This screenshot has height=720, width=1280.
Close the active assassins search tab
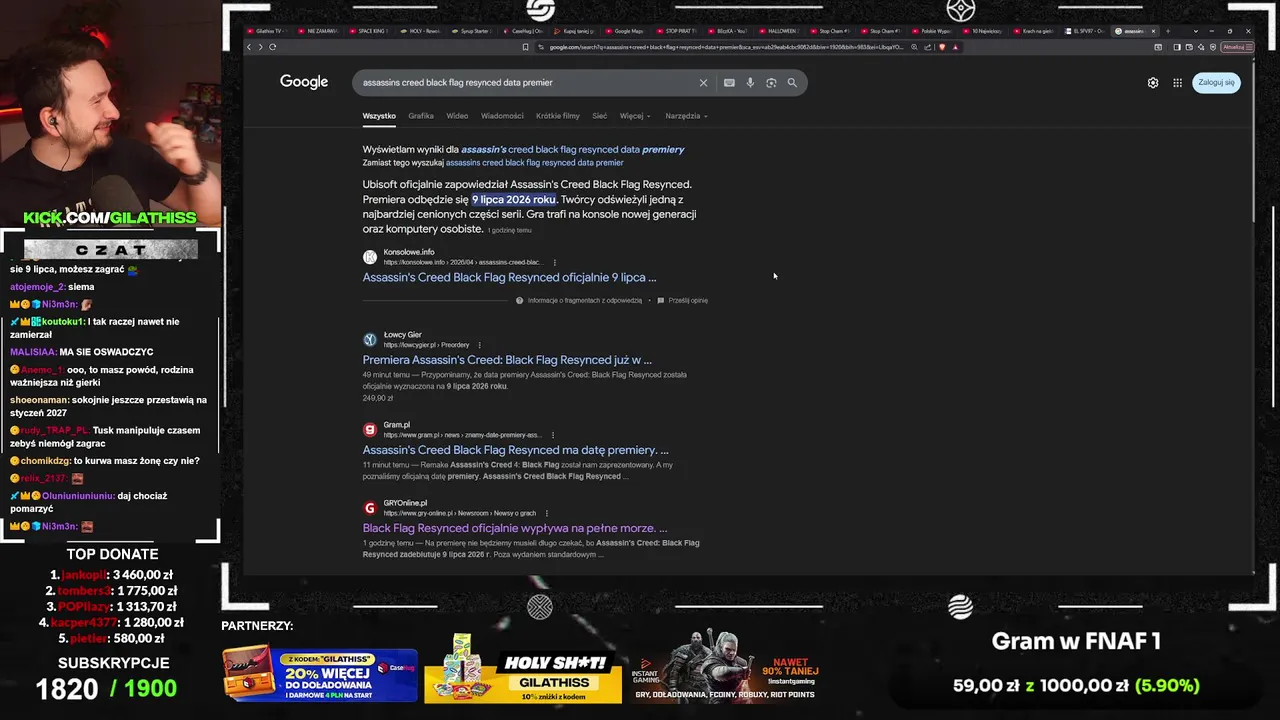point(1153,31)
